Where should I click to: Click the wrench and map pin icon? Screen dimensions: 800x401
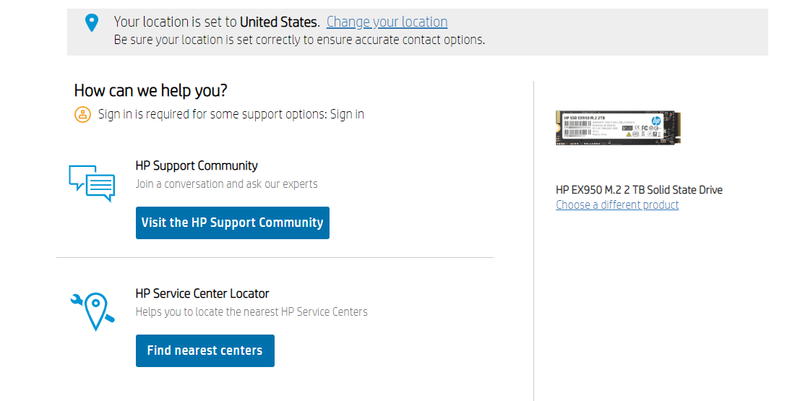pyautogui.click(x=92, y=311)
